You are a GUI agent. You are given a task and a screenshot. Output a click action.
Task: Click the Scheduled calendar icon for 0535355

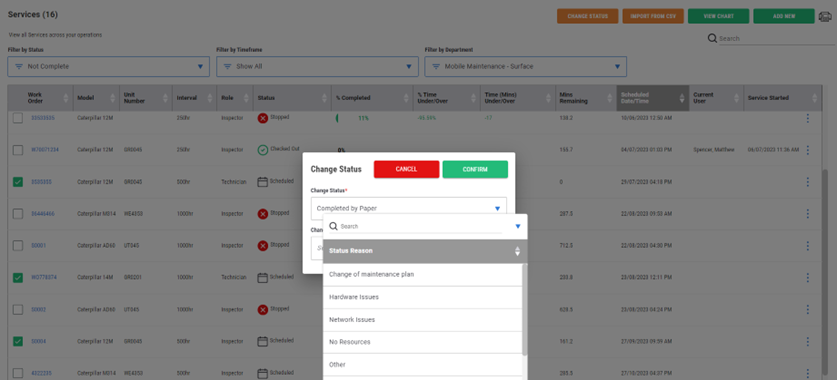[263, 182]
